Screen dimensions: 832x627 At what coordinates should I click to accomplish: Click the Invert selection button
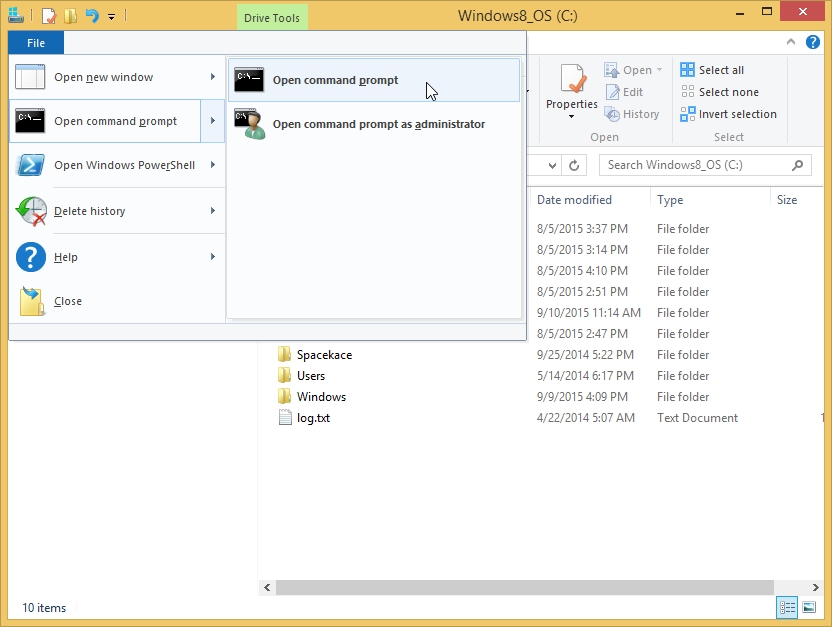[x=729, y=114]
